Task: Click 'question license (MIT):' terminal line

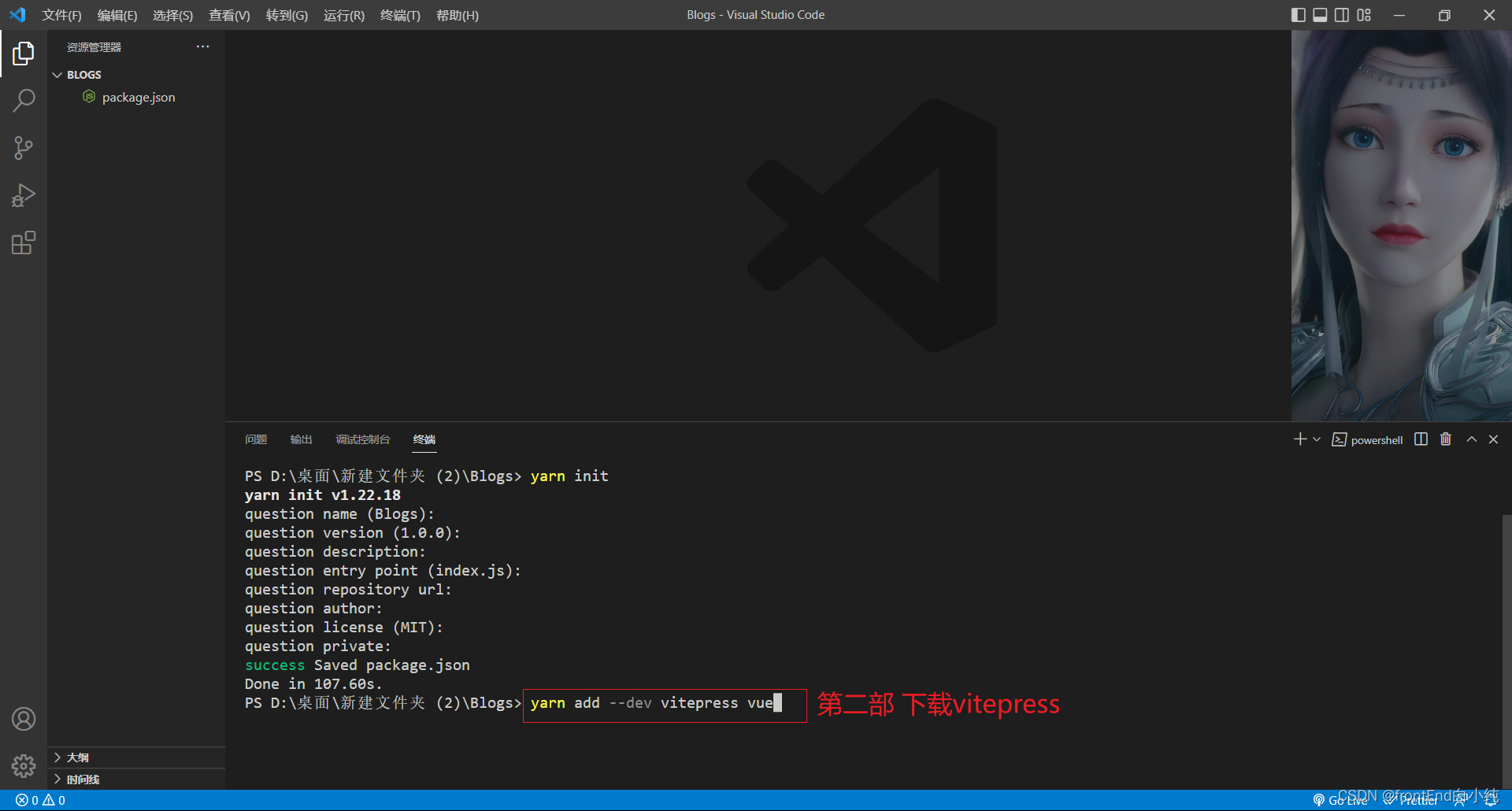Action: (343, 628)
